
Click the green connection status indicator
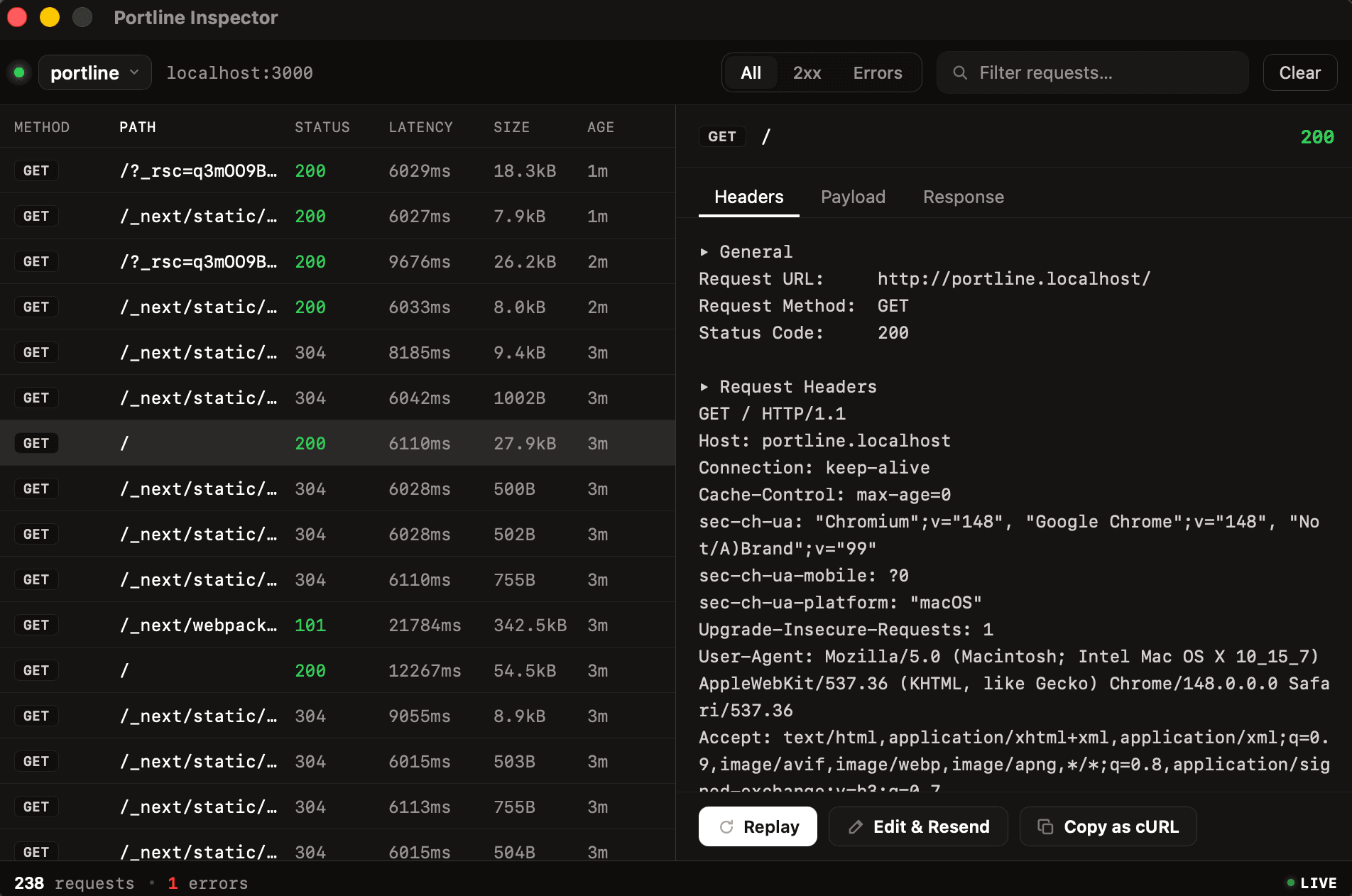click(19, 72)
